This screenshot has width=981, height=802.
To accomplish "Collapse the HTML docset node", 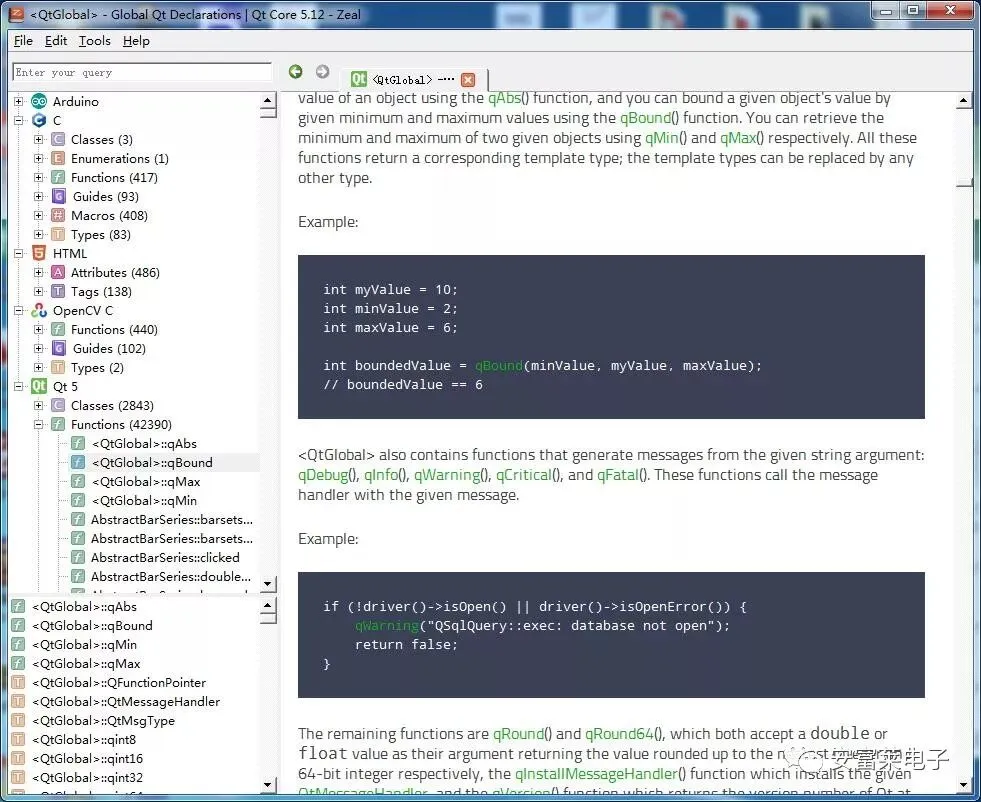I will (19, 253).
